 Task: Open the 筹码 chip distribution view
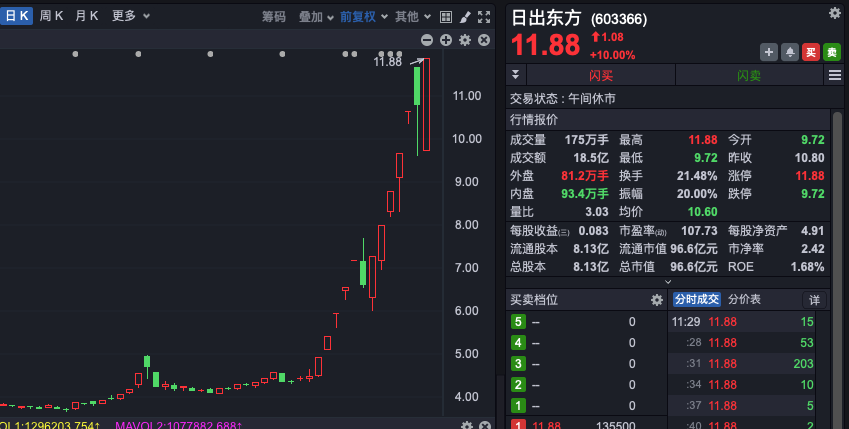[x=274, y=17]
